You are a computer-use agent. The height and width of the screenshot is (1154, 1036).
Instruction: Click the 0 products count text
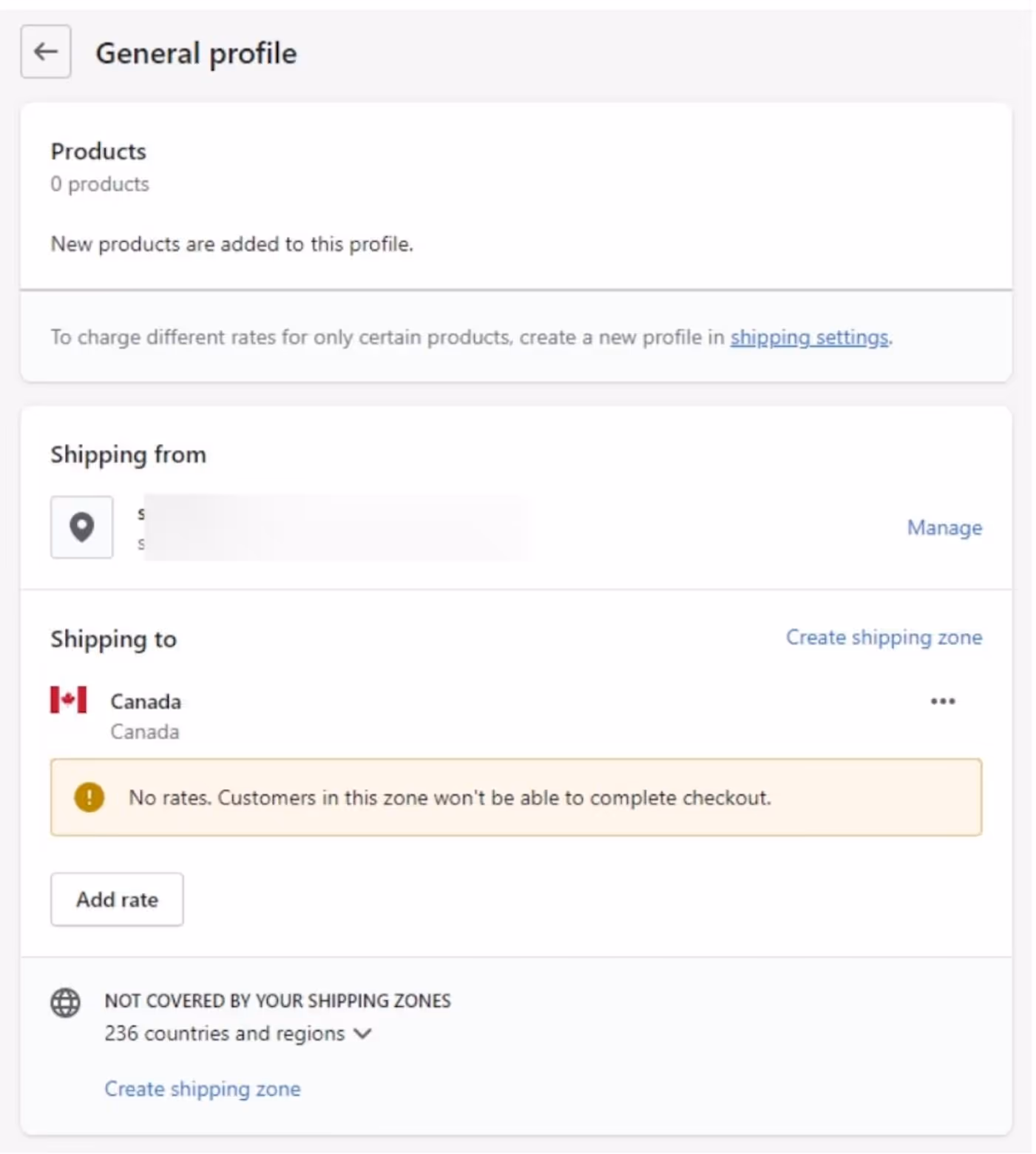(100, 184)
